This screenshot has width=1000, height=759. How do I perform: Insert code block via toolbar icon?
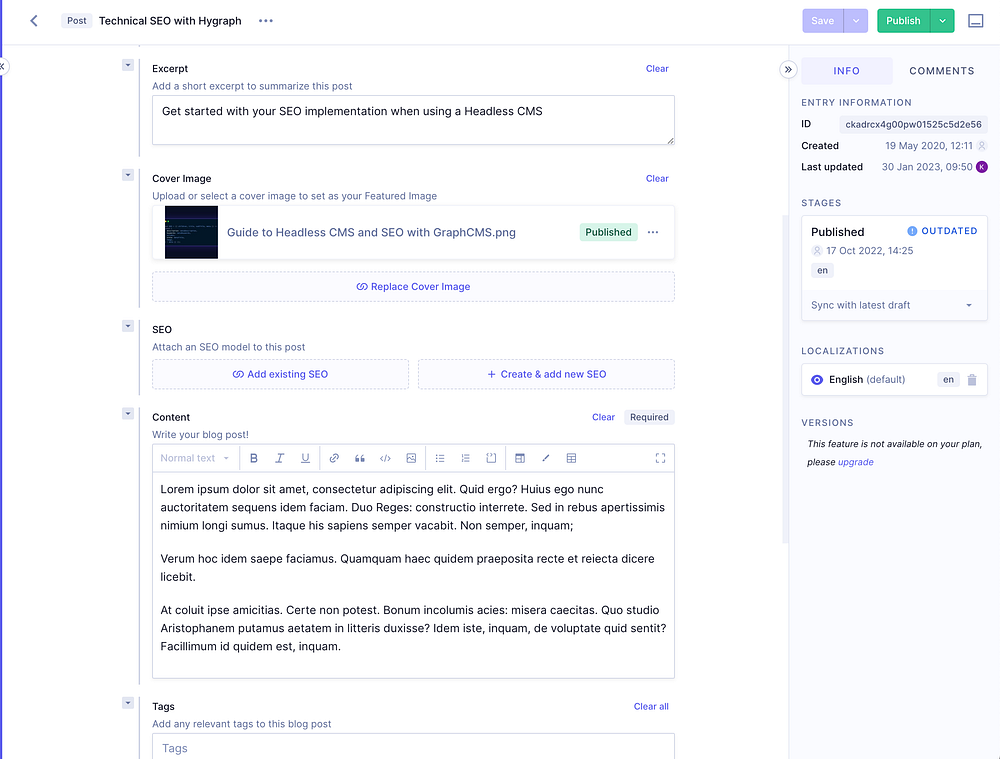385,458
